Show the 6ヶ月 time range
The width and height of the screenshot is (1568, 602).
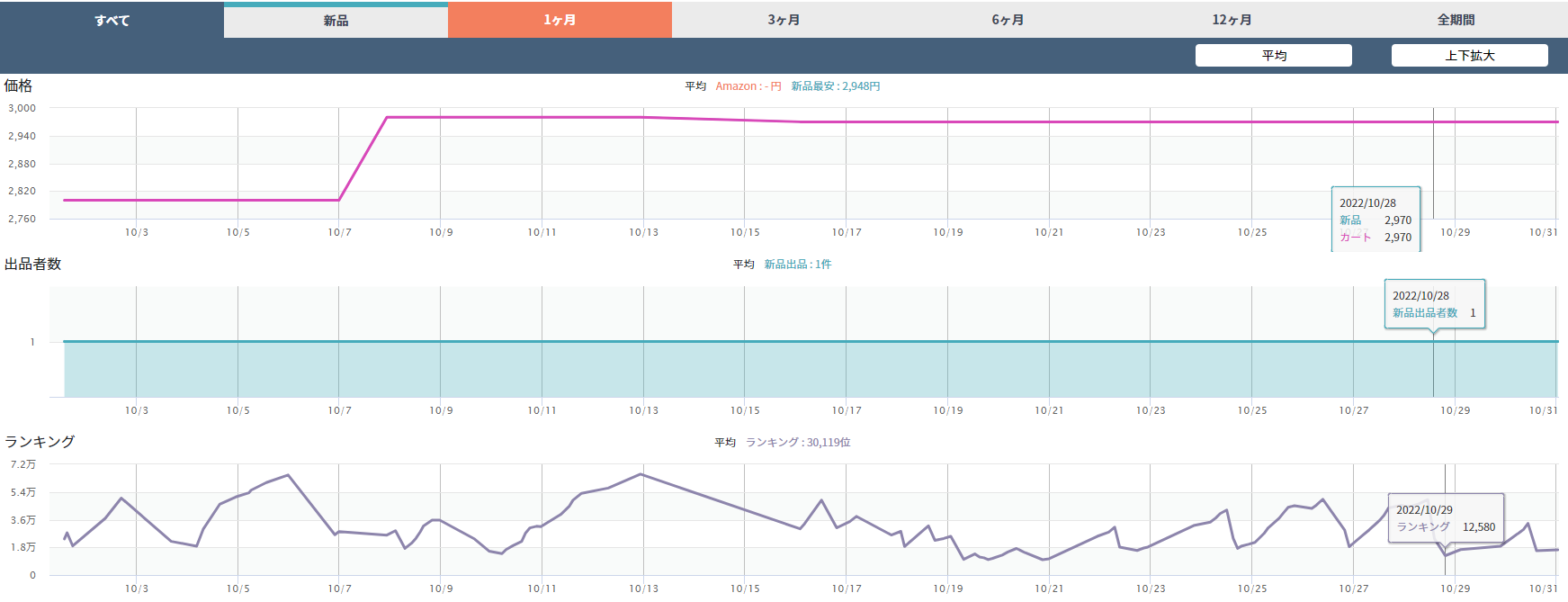tap(1008, 20)
